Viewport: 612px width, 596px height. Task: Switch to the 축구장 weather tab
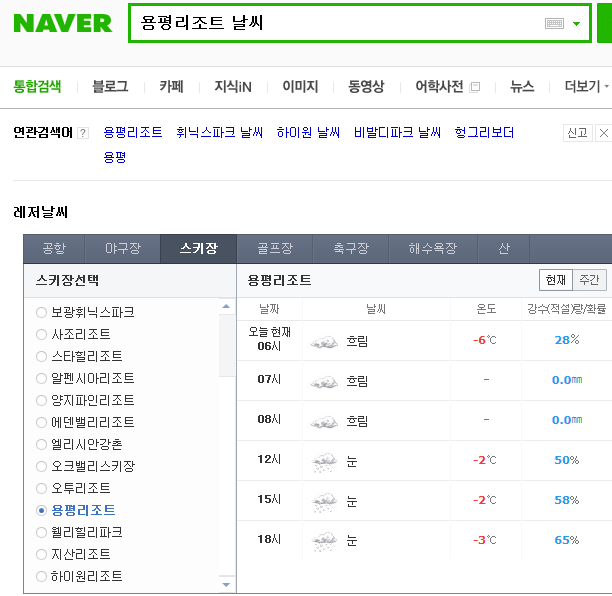tap(351, 248)
